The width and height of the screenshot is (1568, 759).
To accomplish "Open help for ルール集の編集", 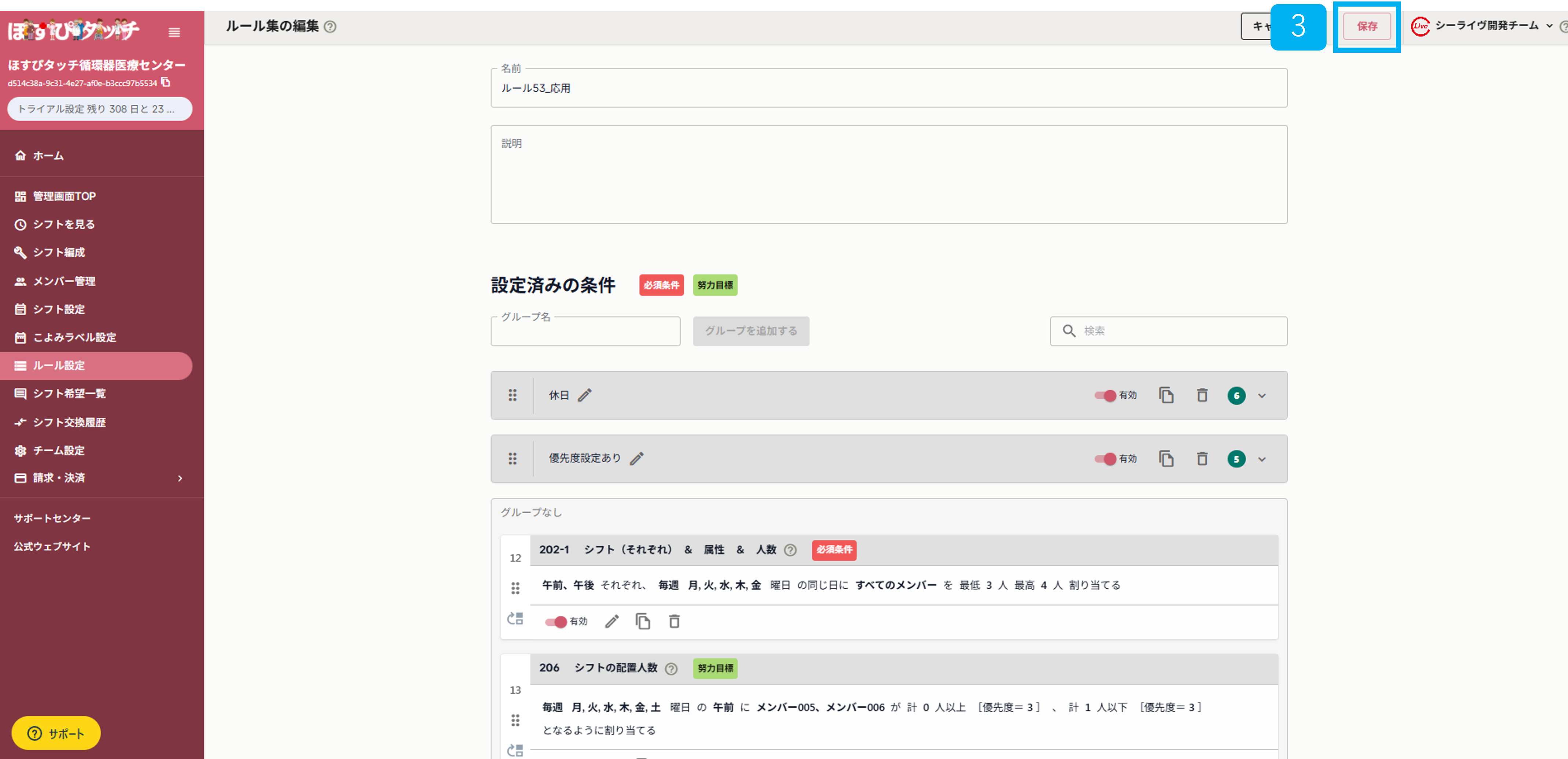I will 330,27.
